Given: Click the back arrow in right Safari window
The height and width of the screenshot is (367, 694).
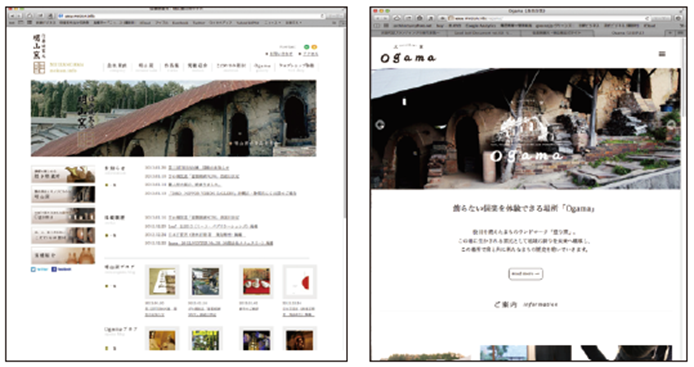Looking at the screenshot, I should pos(378,18).
